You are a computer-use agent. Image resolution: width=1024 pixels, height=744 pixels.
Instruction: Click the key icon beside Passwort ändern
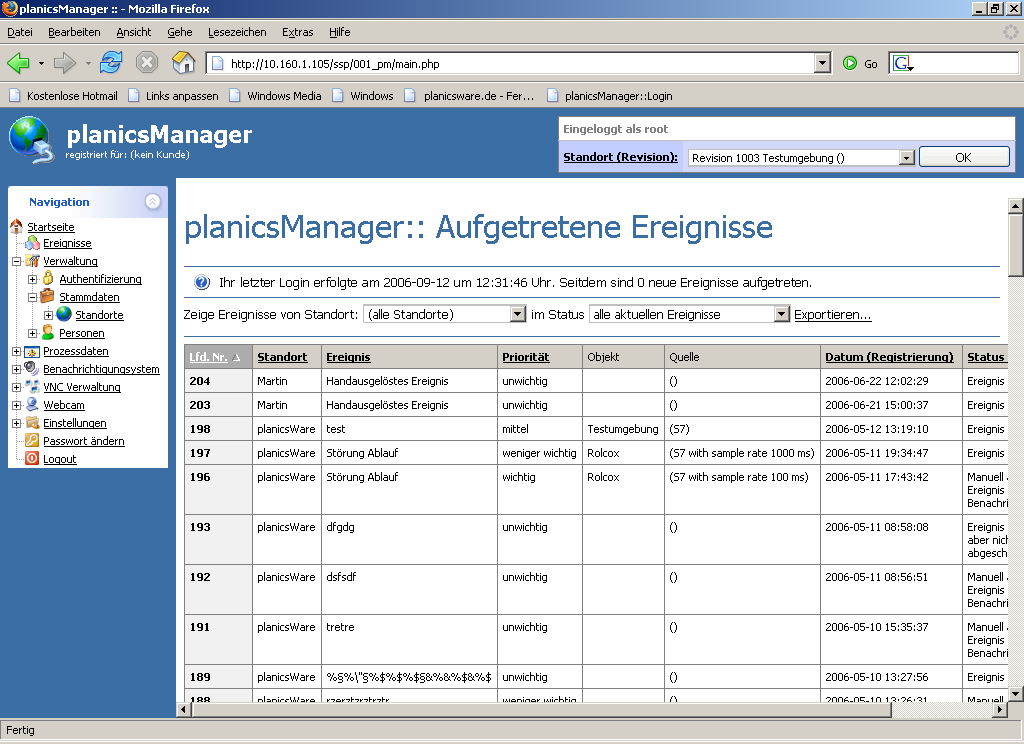[x=32, y=440]
